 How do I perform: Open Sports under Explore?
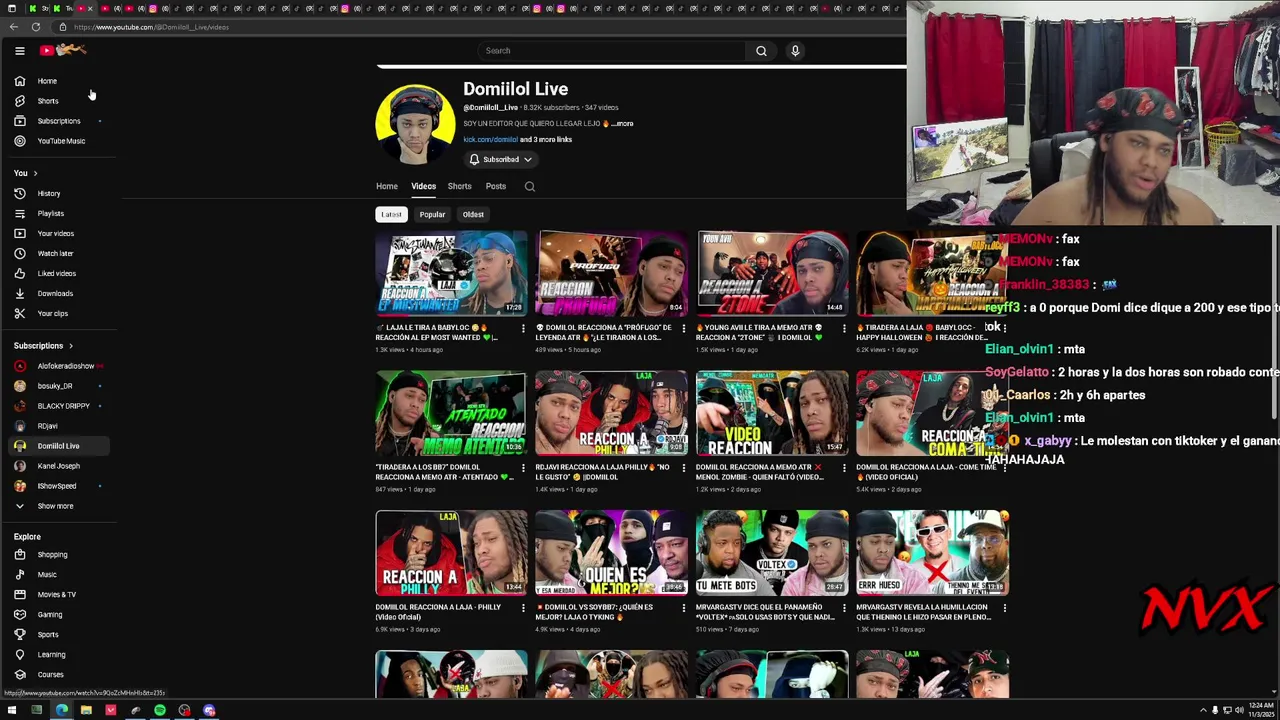pyautogui.click(x=48, y=634)
